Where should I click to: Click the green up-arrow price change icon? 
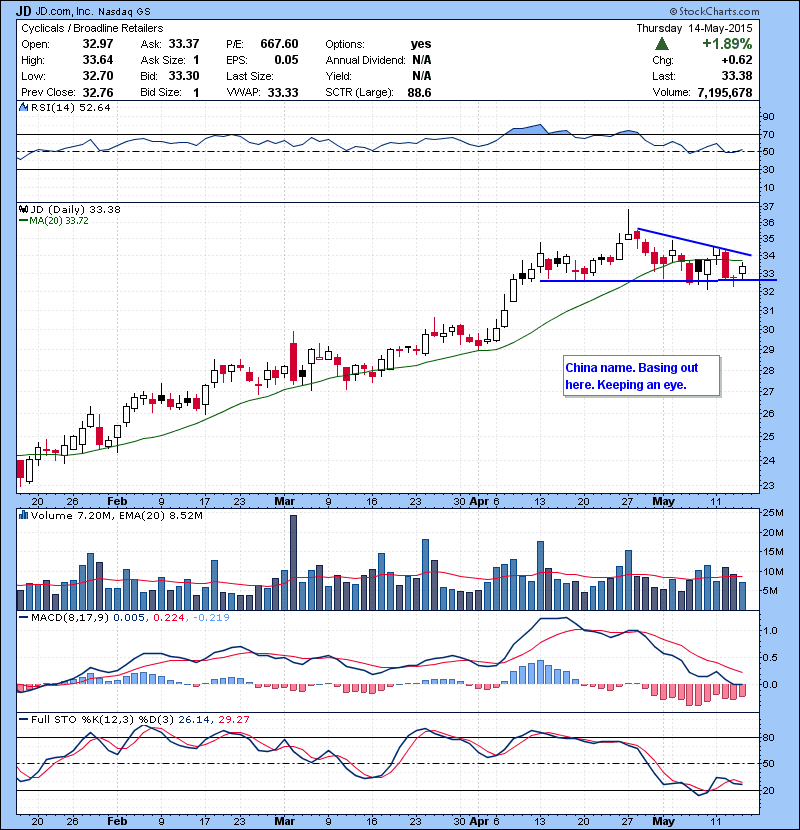click(x=662, y=45)
